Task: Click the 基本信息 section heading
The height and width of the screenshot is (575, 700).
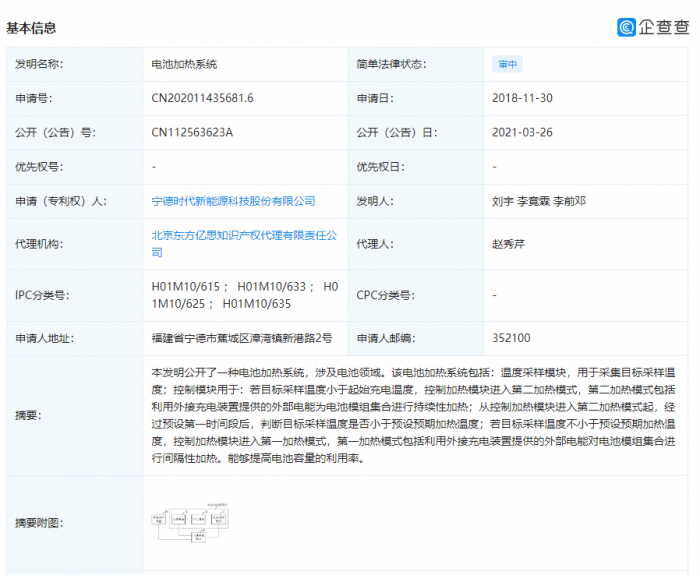Action: pos(32,28)
